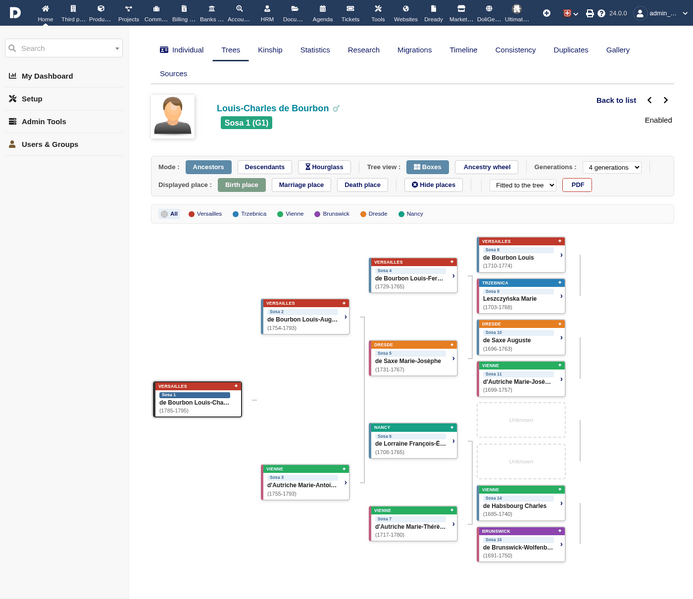Image resolution: width=693 pixels, height=599 pixels.
Task: Open Third parties module icon
Action: point(73,8)
